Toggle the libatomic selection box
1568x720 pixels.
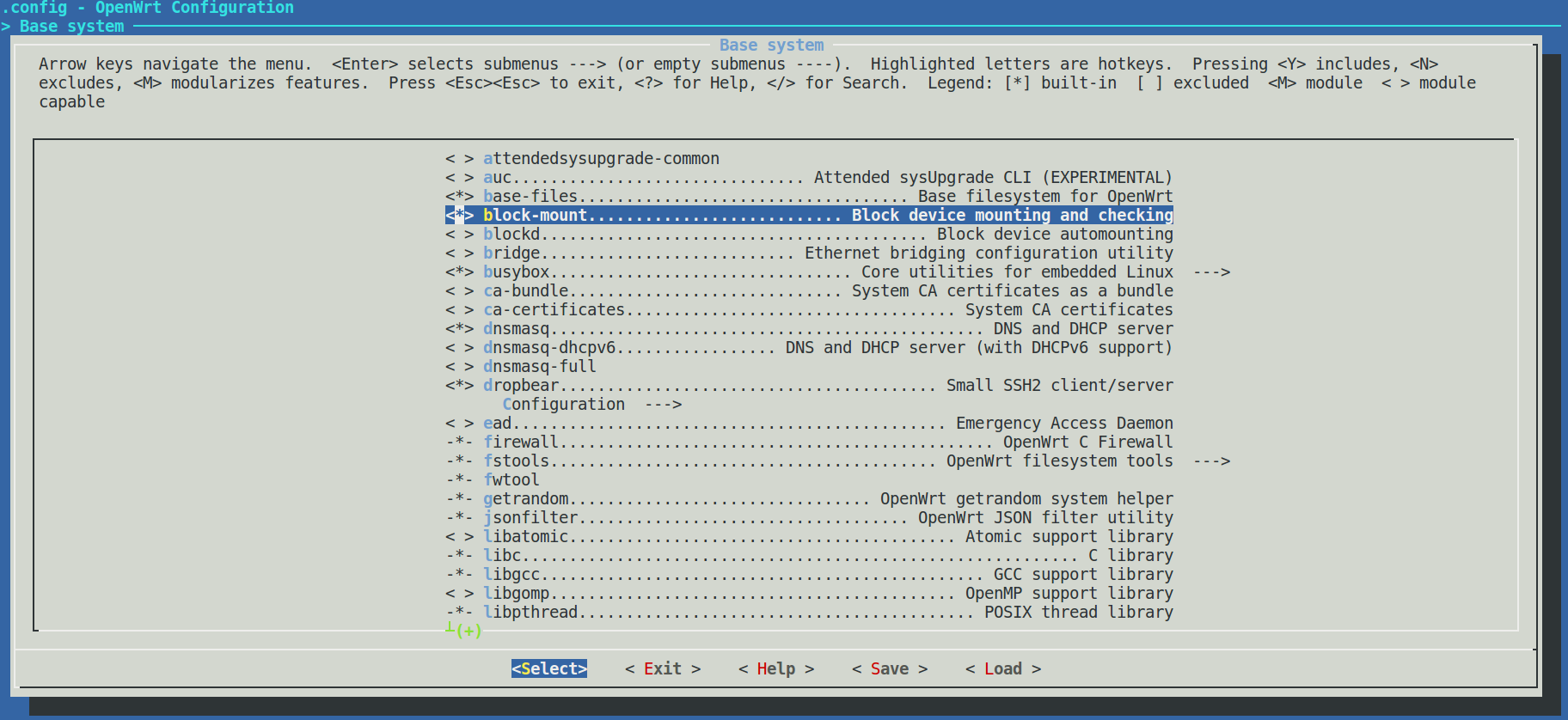click(459, 537)
